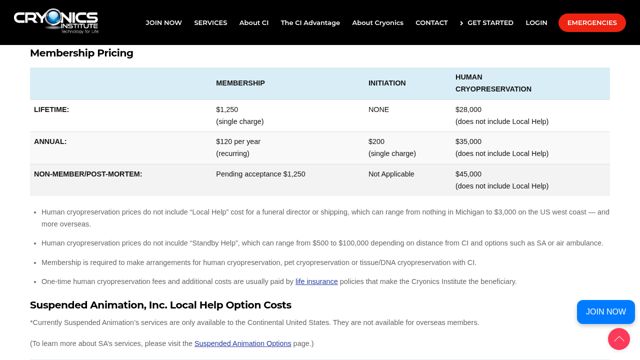Click the $35,000 cryopreservation price
The image size is (640, 360).
468,142
